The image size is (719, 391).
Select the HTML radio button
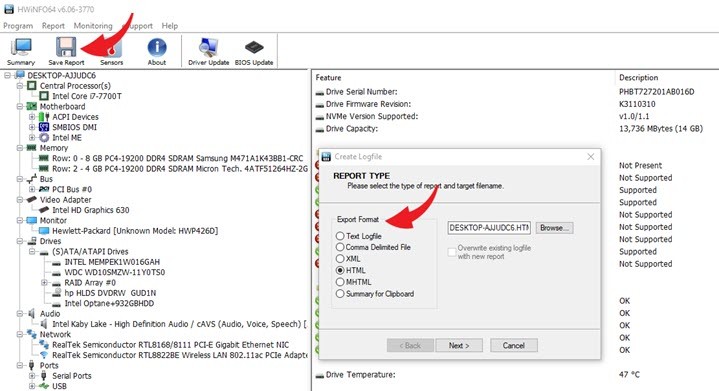[x=340, y=270]
